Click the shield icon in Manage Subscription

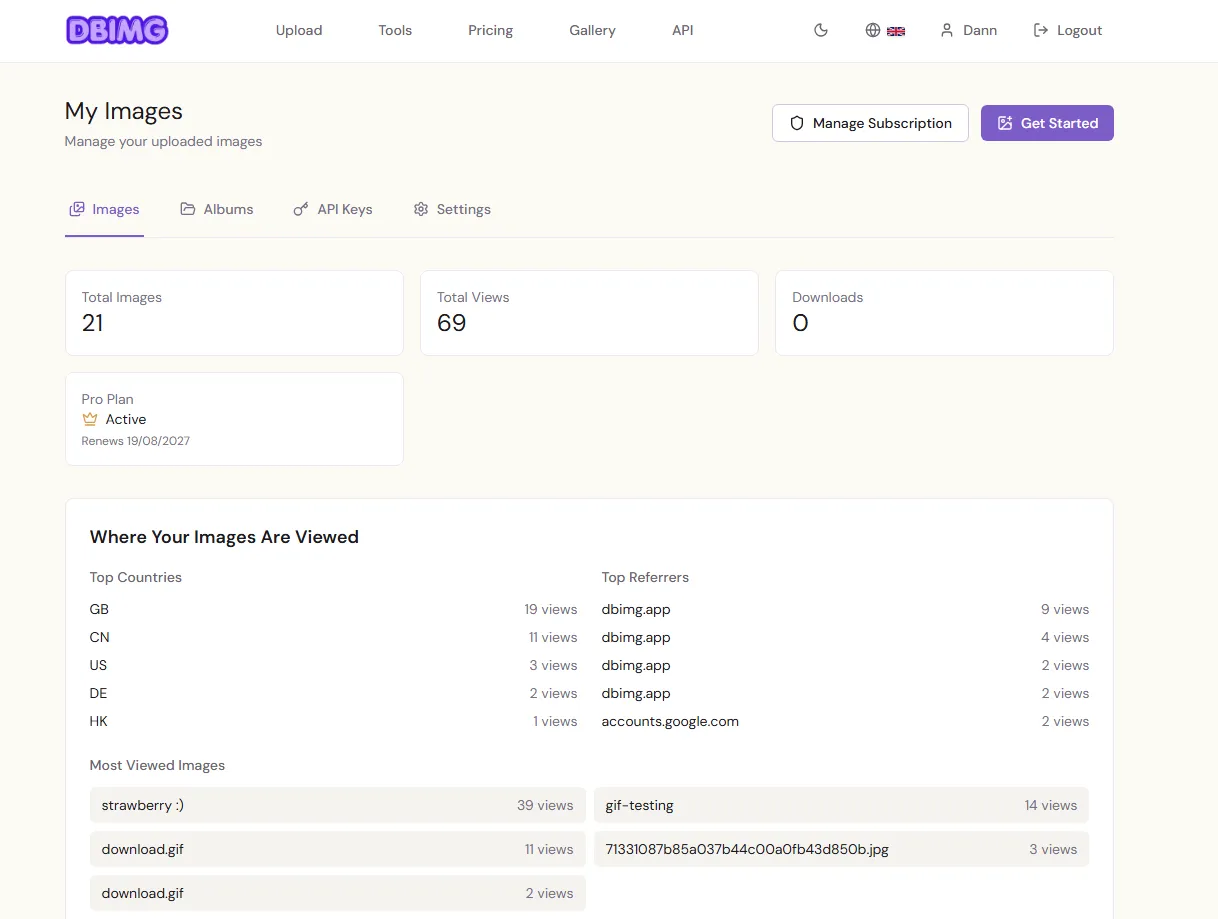tap(797, 123)
